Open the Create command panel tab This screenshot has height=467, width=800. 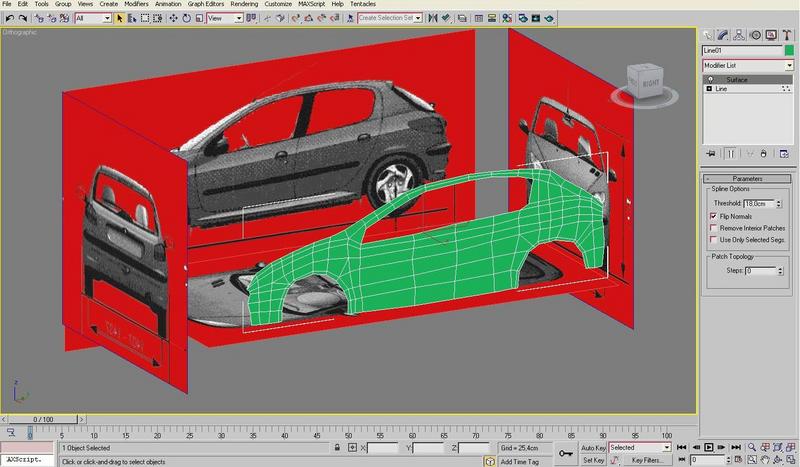pyautogui.click(x=707, y=35)
